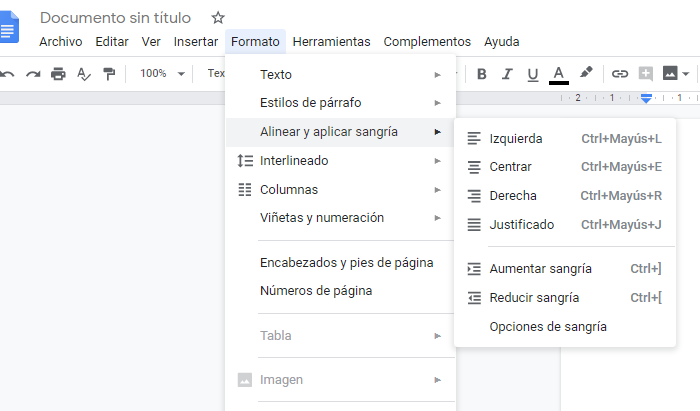Select Justificado alignment option
This screenshot has width=700, height=411.
click(521, 225)
